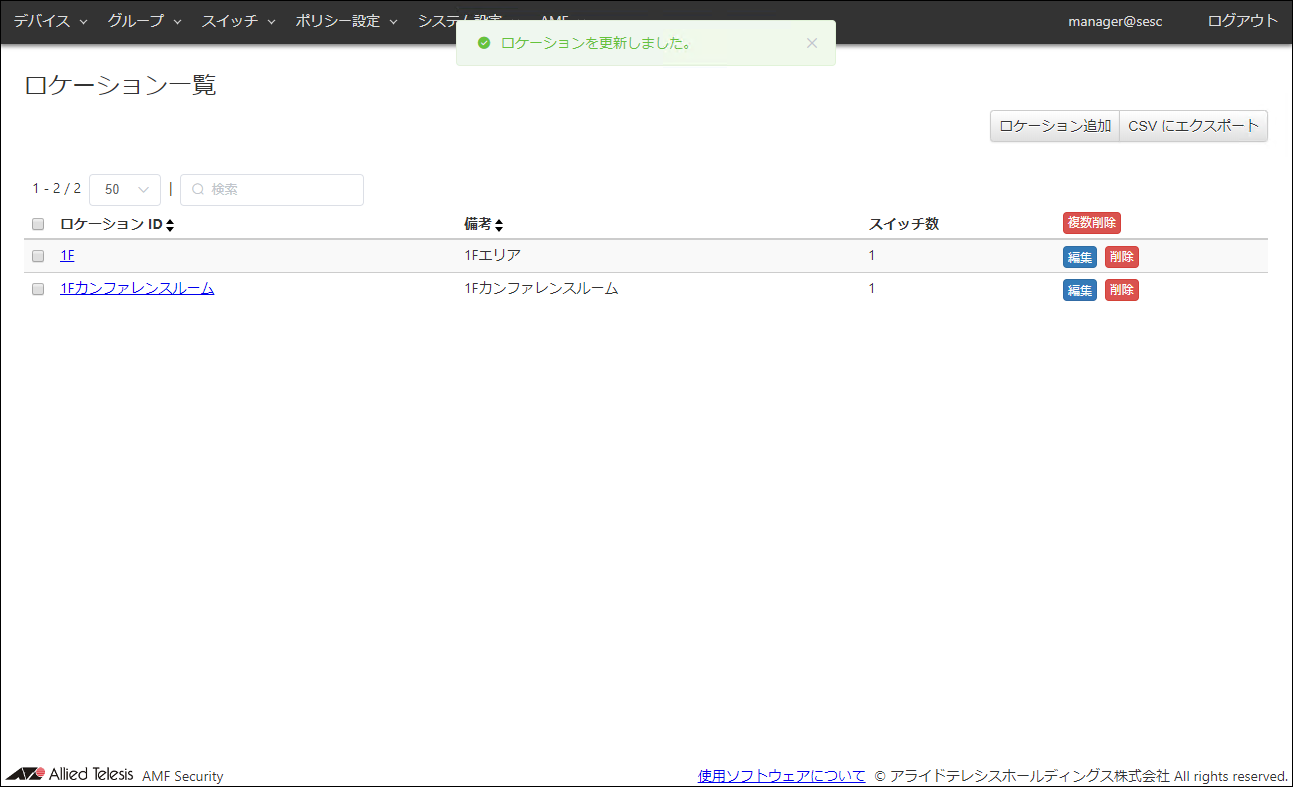Open the 使用ソフトウェアについて link
The width and height of the screenshot is (1293, 787).
[781, 776]
